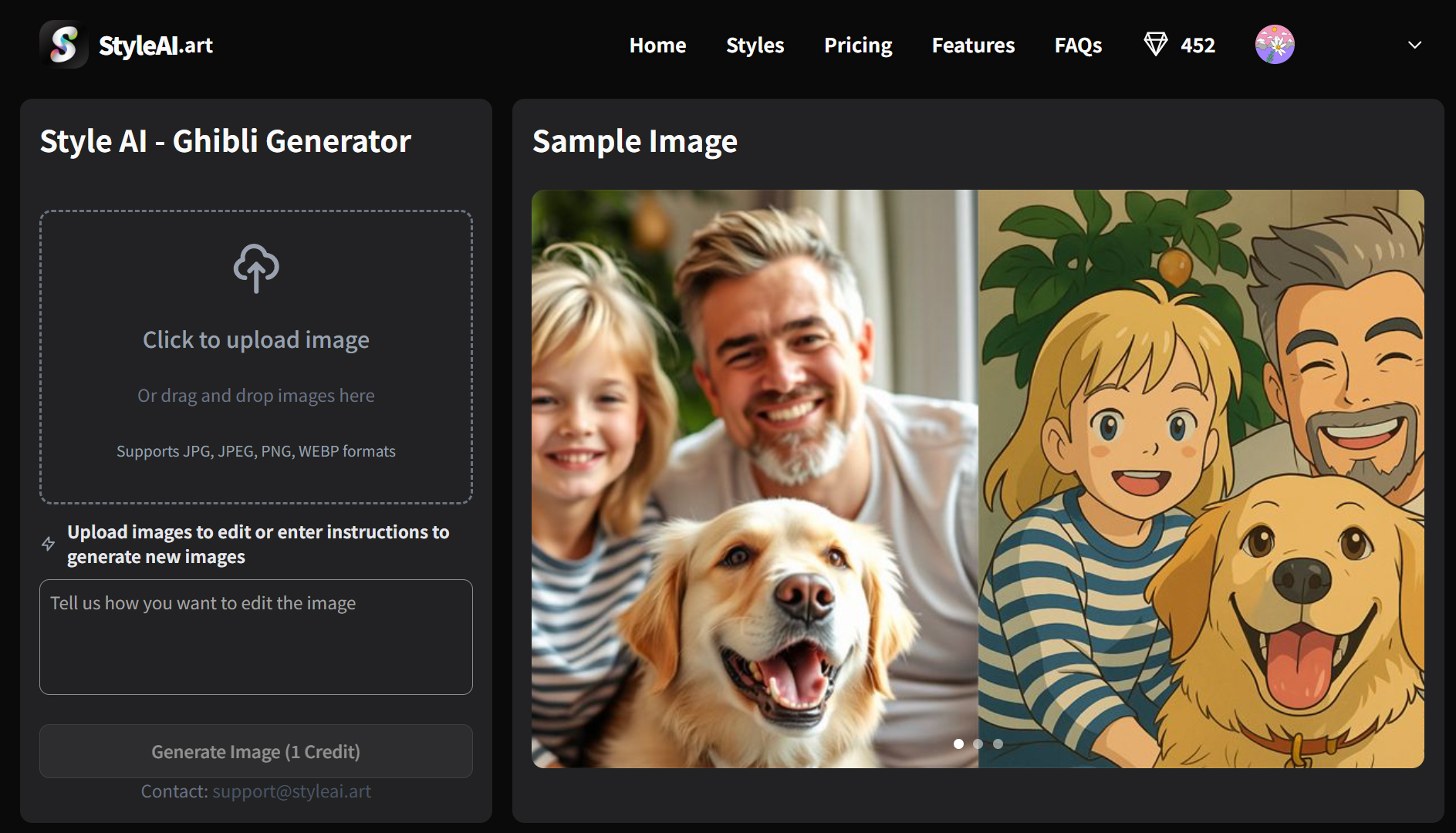Click the 'Sample Image' heading

(x=635, y=141)
